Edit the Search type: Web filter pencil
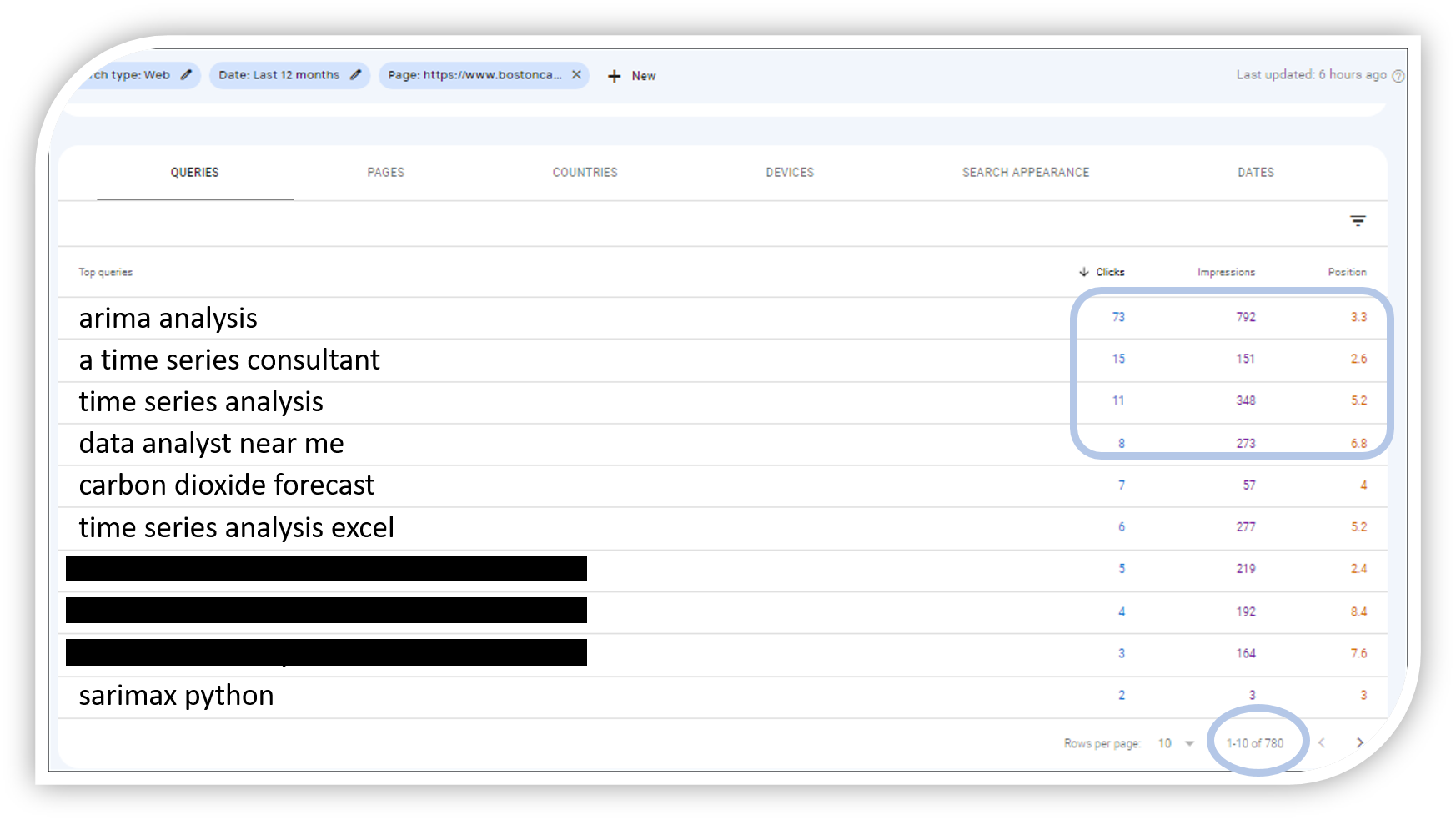The height and width of the screenshot is (820, 1456). click(186, 75)
